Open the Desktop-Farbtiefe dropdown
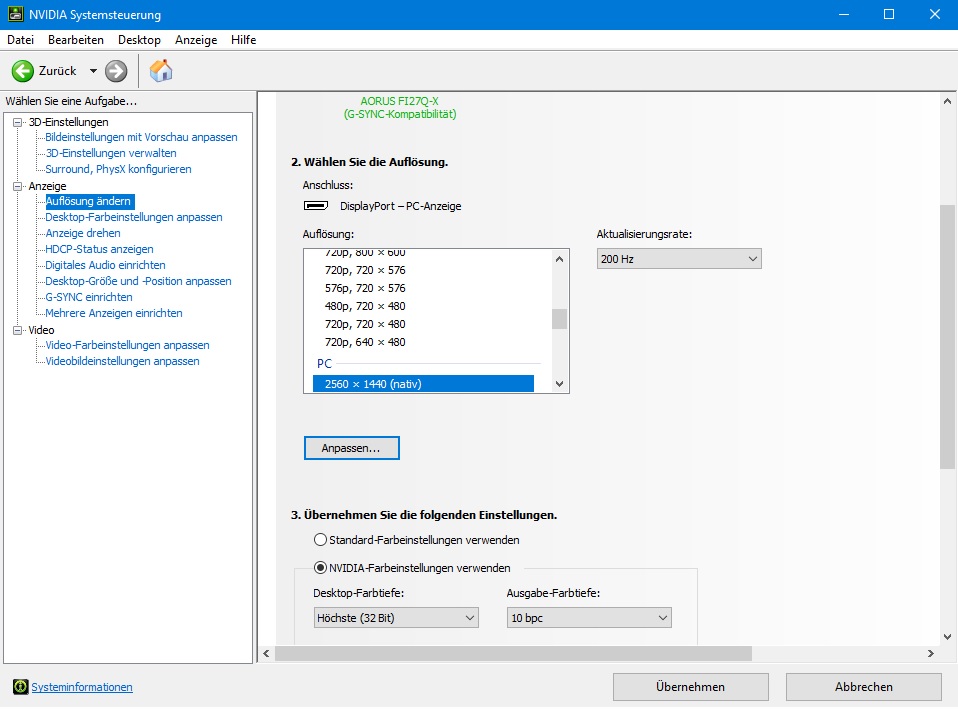 coord(396,618)
